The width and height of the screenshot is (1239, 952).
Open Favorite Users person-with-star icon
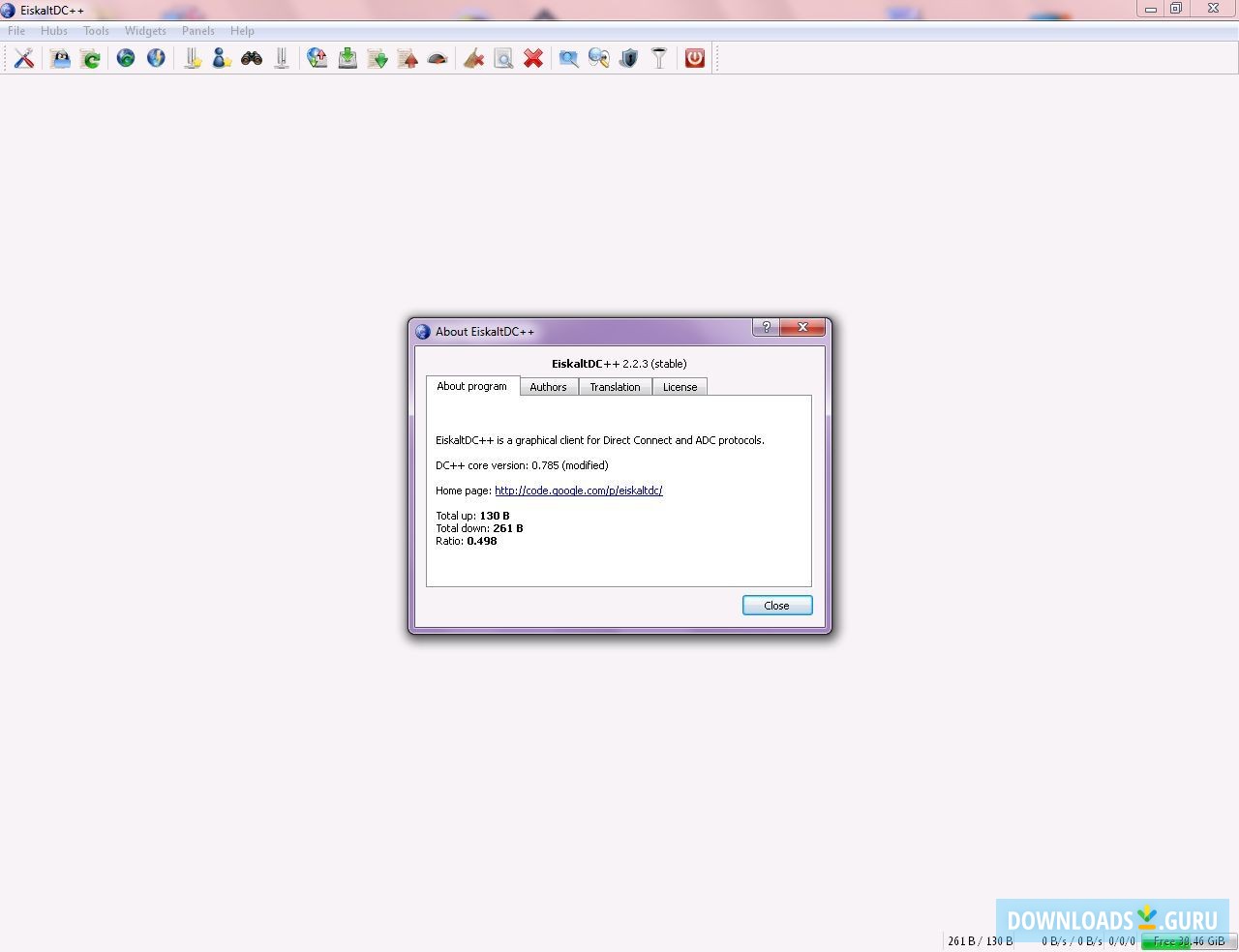pos(222,58)
